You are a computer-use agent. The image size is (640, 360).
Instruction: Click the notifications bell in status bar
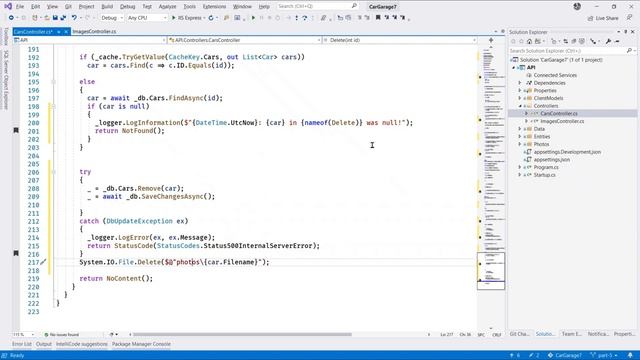pyautogui.click(x=630, y=355)
